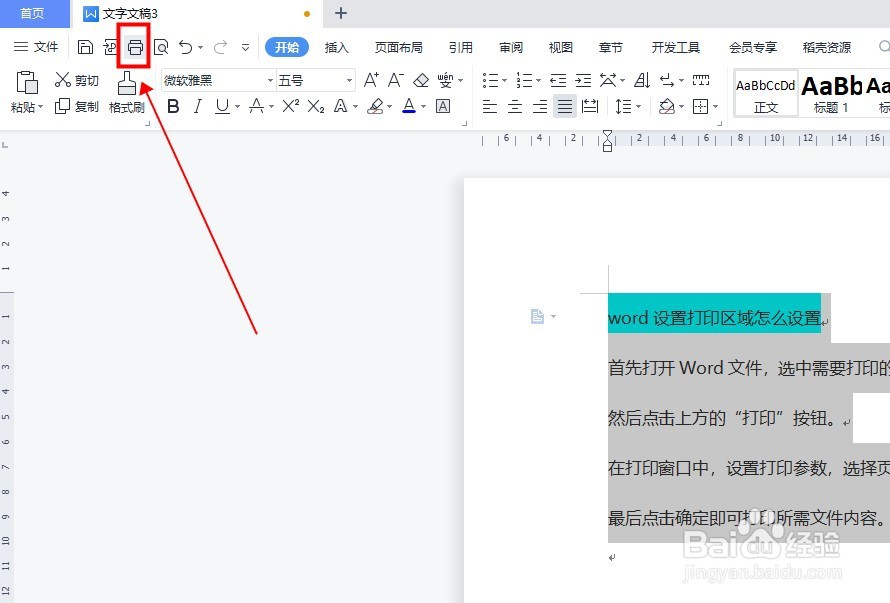This screenshot has width=890, height=603.
Task: Open underline style dropdown arrow
Action: [x=237, y=107]
